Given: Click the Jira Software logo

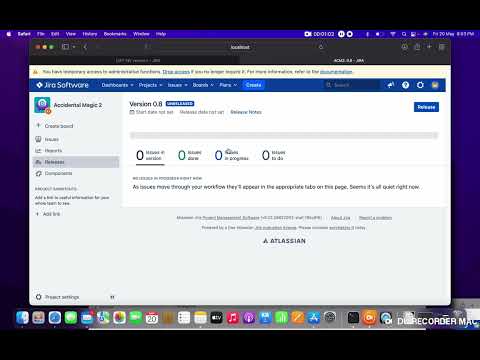Looking at the screenshot, I should coord(63,85).
